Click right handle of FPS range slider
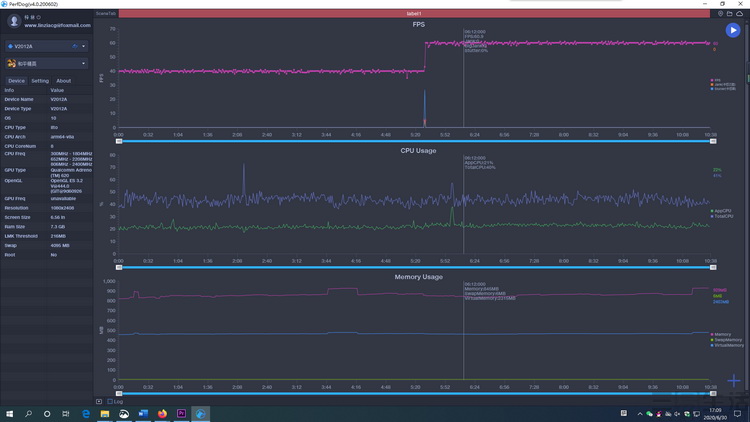Image resolution: width=750 pixels, height=422 pixels. click(713, 141)
